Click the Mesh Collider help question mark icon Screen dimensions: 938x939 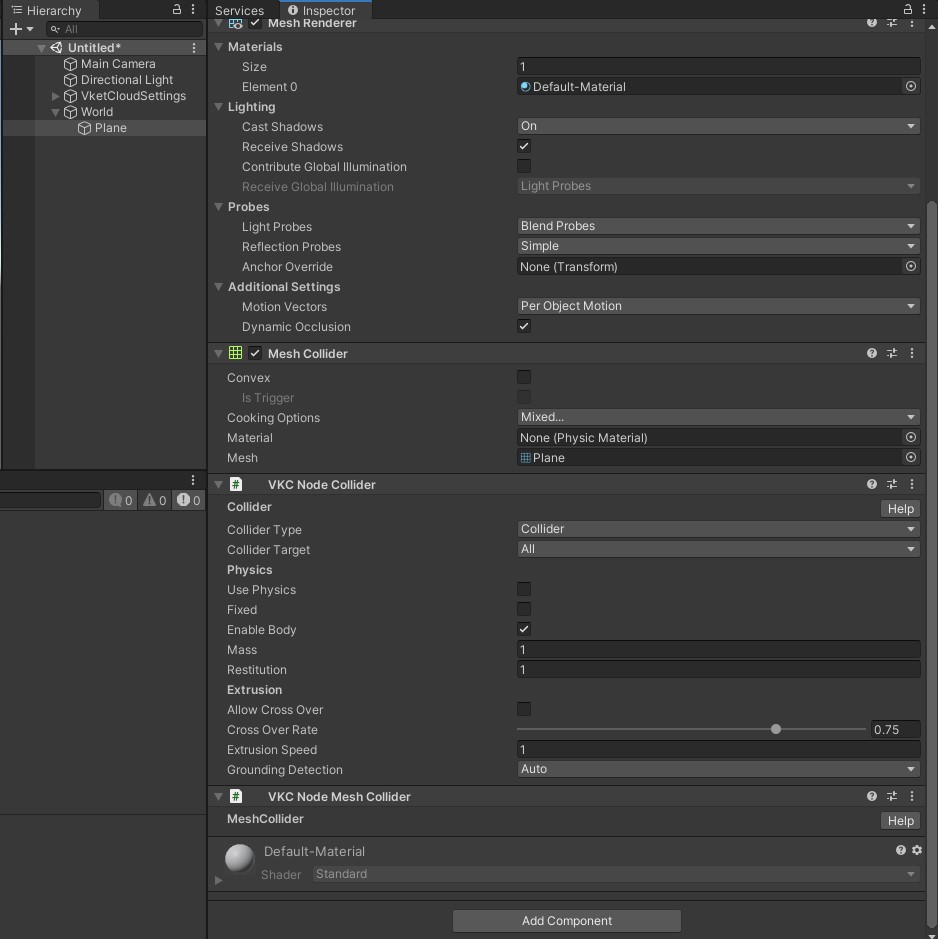coord(872,353)
